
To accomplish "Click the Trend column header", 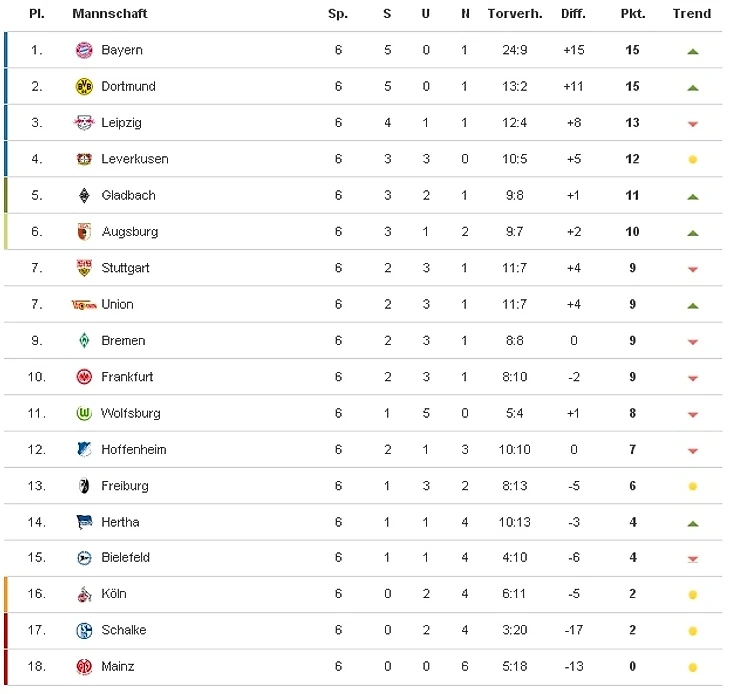I will point(692,14).
